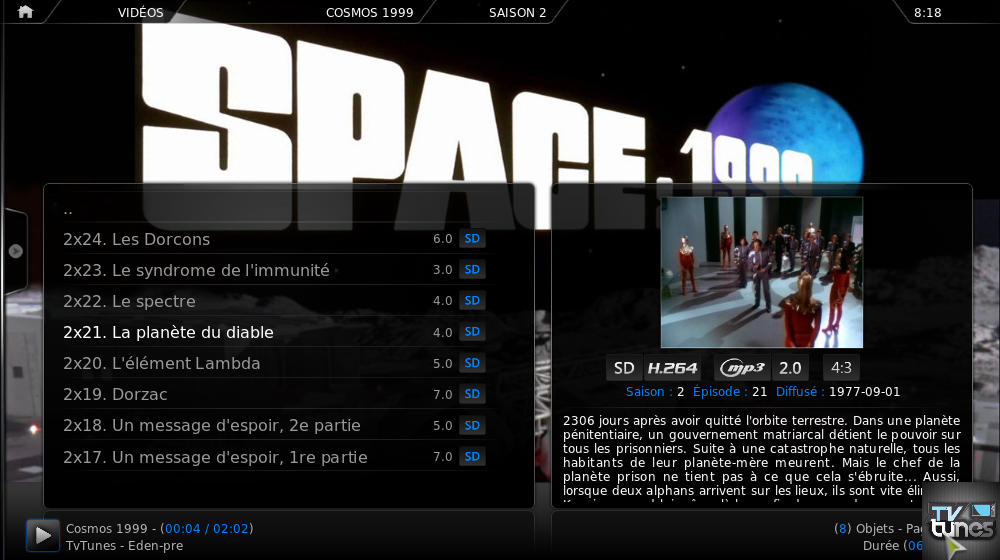The width and height of the screenshot is (1000, 560).
Task: Expand the side panel arrow on left edge
Action: (x=15, y=251)
